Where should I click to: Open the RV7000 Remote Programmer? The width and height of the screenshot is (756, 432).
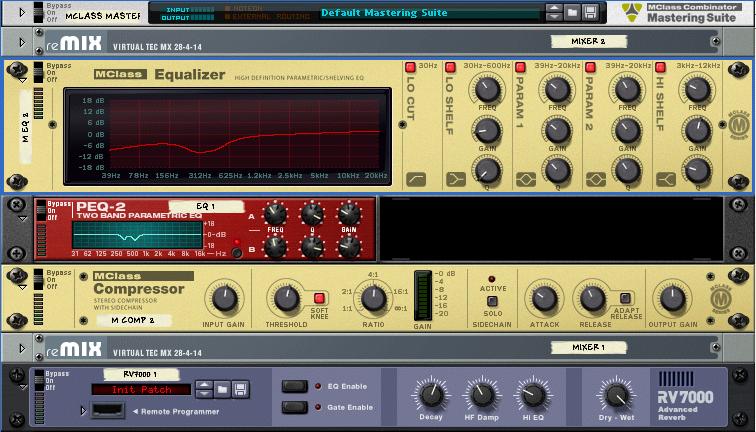(83, 411)
